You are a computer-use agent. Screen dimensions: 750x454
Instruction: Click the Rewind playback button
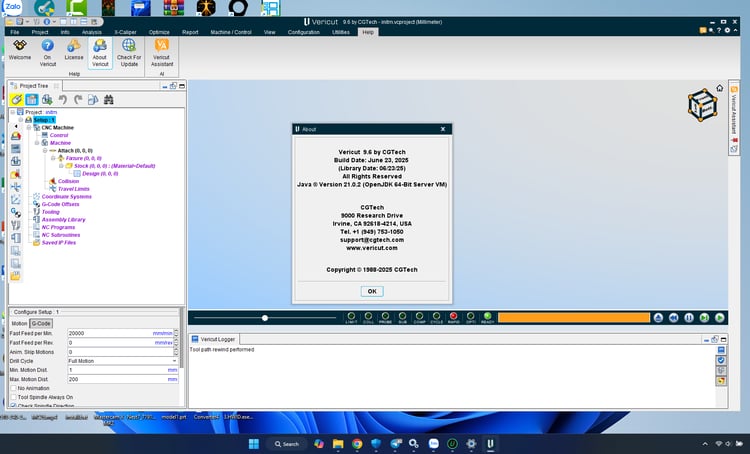point(673,318)
